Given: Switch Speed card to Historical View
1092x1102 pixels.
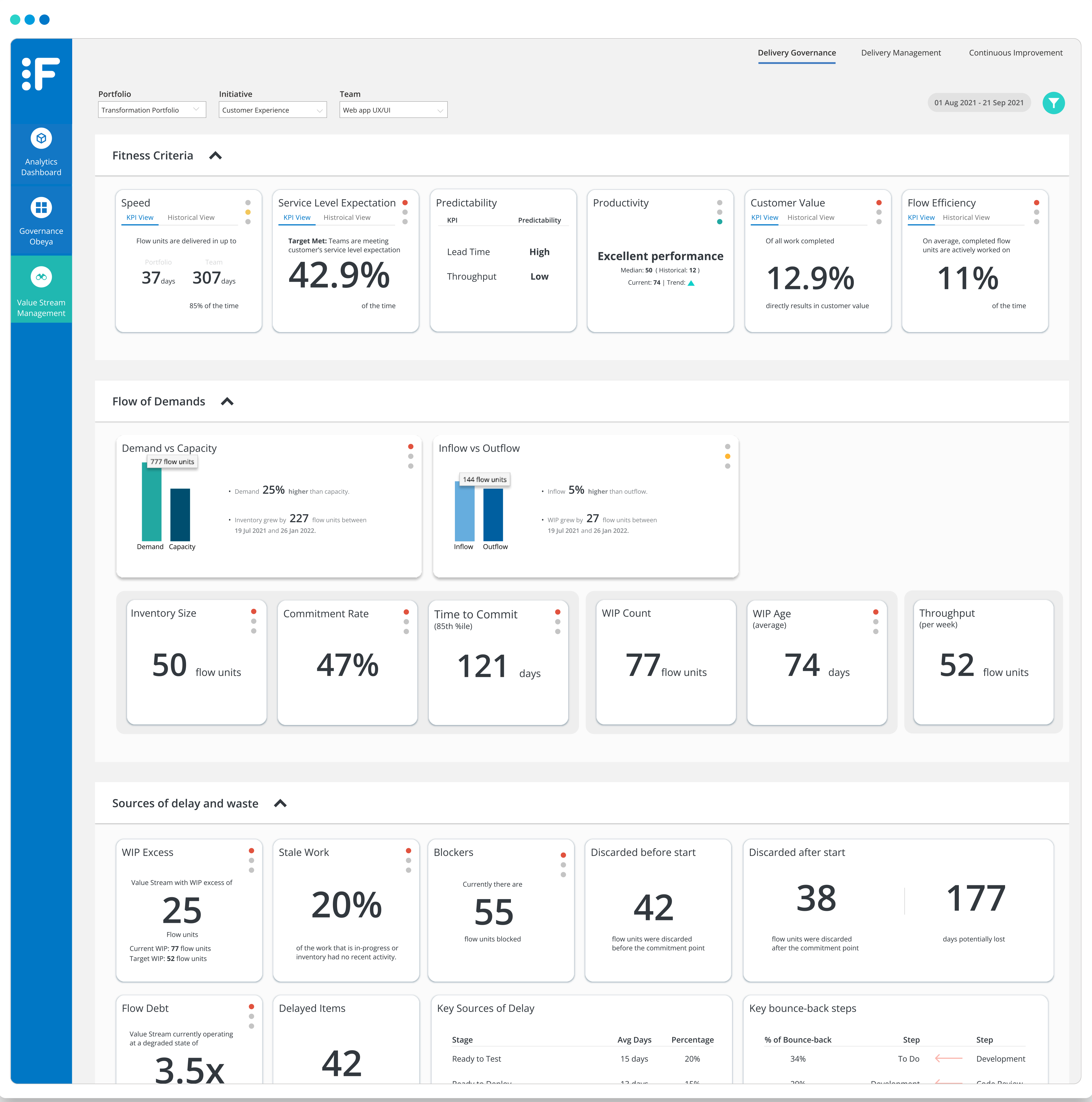Looking at the screenshot, I should pos(191,217).
